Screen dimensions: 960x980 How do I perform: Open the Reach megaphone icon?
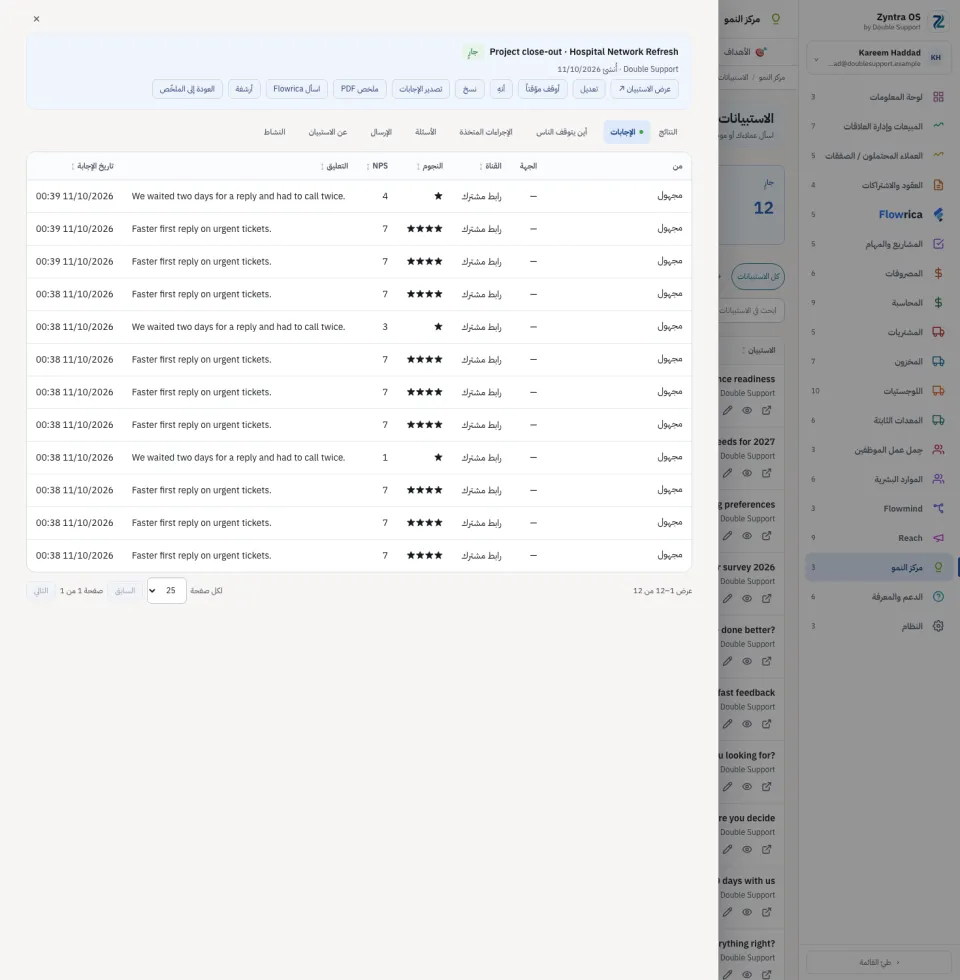(x=938, y=538)
